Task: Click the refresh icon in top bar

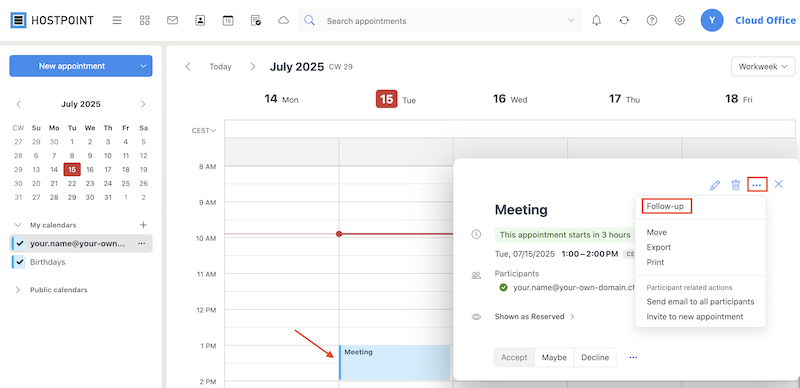Action: pos(624,20)
